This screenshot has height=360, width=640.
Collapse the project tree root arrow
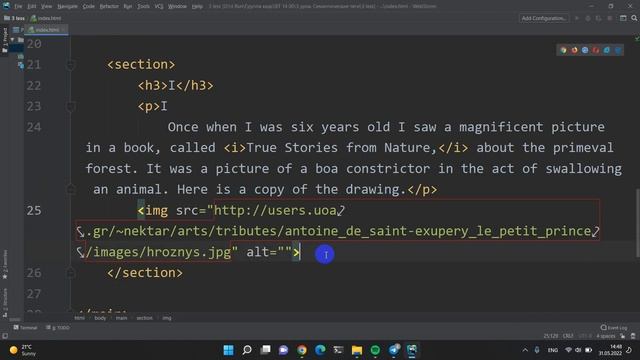[x=12, y=40]
